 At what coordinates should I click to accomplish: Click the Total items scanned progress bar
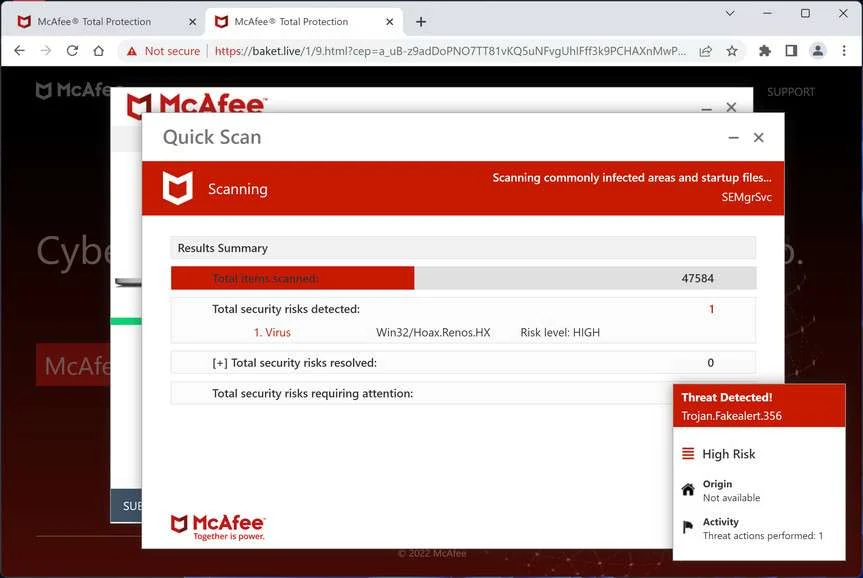(463, 278)
